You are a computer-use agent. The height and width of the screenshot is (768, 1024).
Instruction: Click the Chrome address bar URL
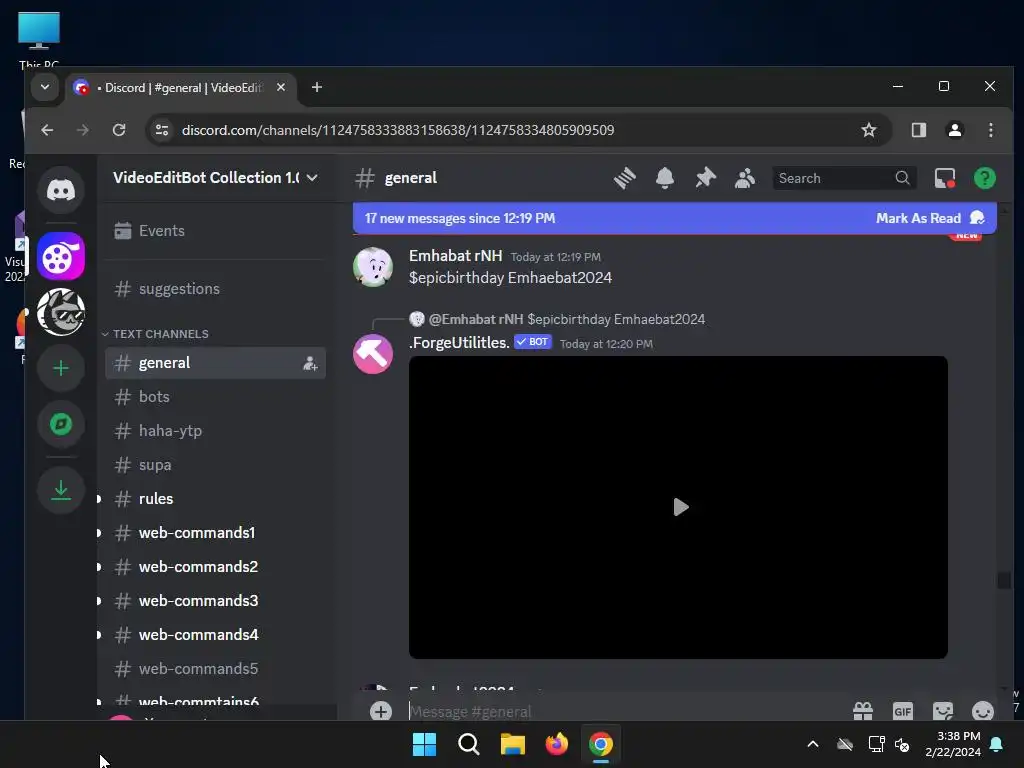[x=398, y=130]
